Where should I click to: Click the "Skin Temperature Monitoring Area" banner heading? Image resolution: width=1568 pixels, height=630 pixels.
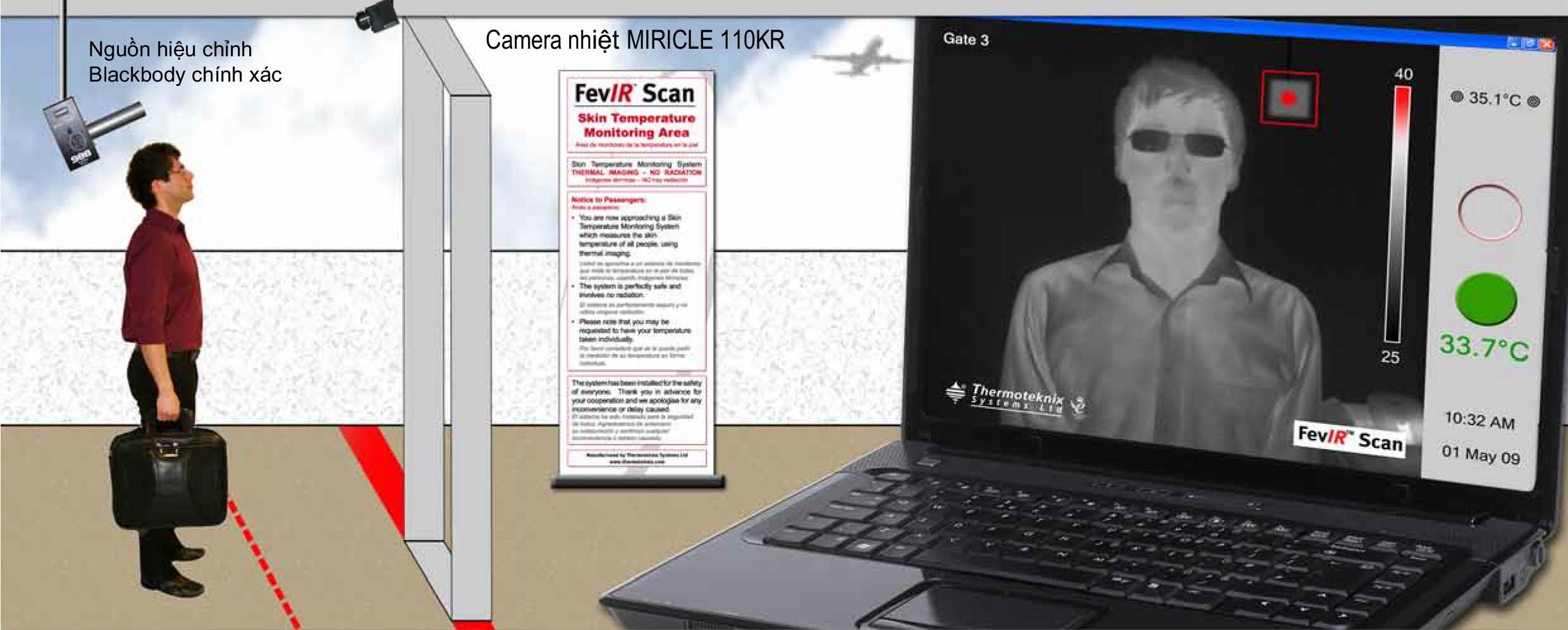coord(636,125)
